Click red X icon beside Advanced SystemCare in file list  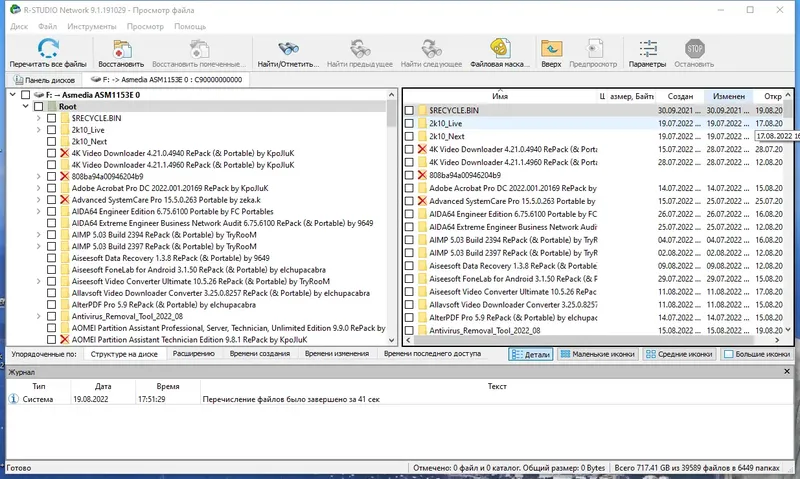422,201
